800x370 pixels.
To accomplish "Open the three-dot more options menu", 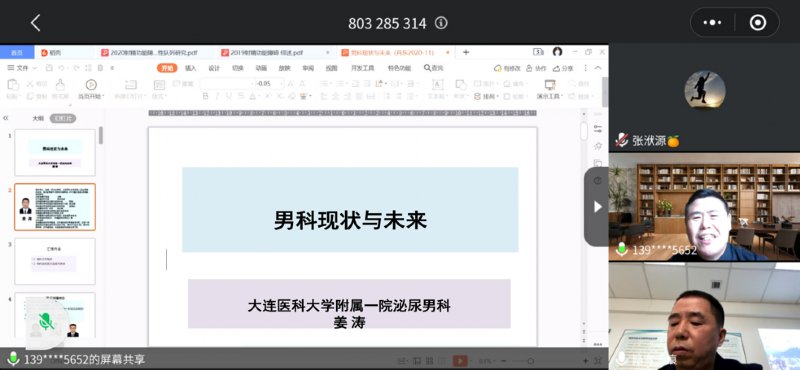I will coord(713,23).
